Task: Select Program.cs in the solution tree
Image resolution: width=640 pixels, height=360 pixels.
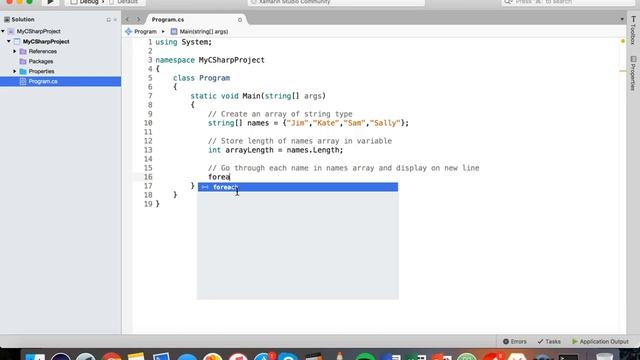Action: point(60,81)
